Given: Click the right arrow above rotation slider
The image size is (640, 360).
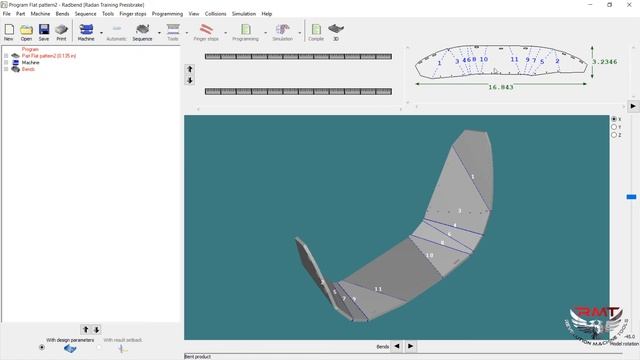Looking at the screenshot, I should [x=633, y=106].
